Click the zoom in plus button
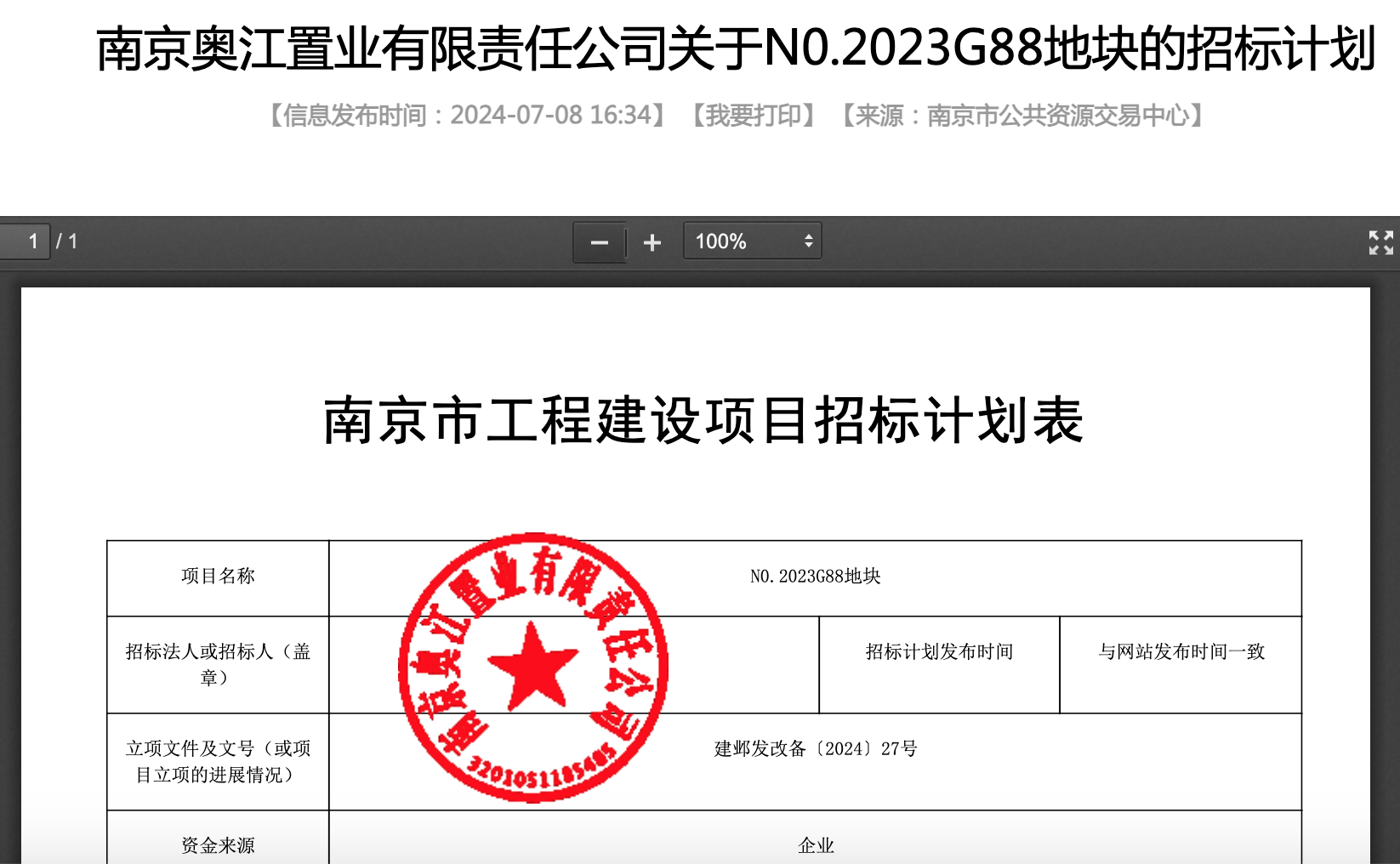The height and width of the screenshot is (864, 1400). [652, 242]
